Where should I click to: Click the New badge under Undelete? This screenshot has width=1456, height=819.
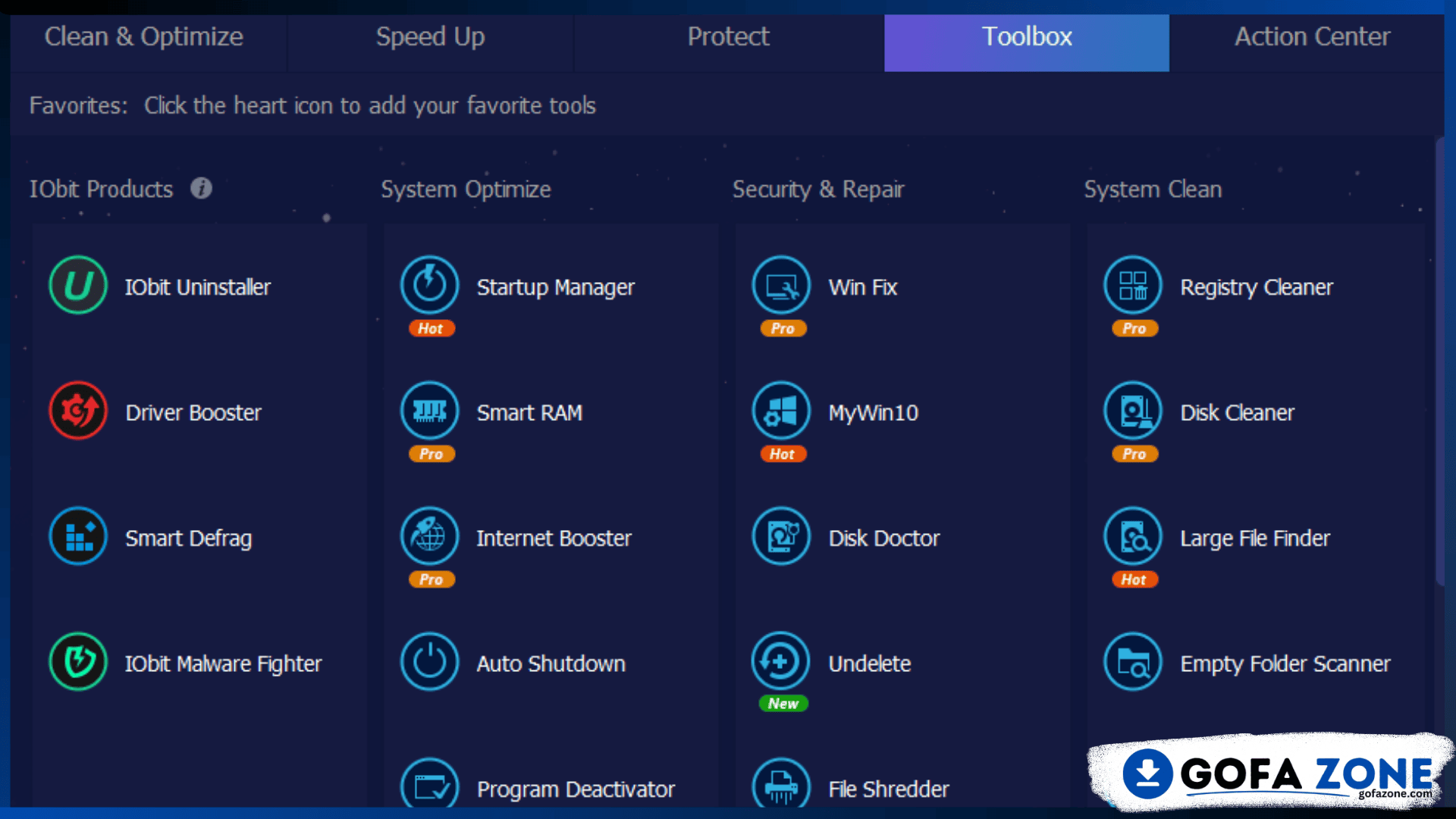(783, 703)
